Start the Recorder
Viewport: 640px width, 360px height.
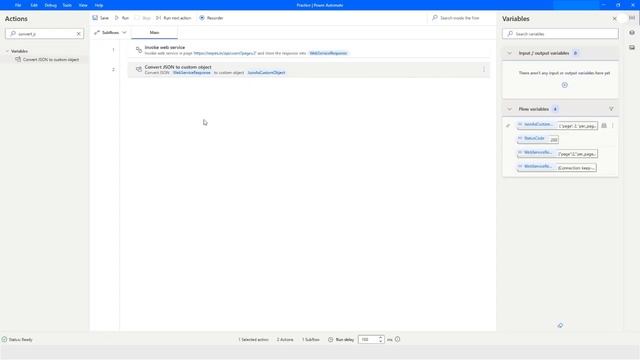(x=211, y=18)
